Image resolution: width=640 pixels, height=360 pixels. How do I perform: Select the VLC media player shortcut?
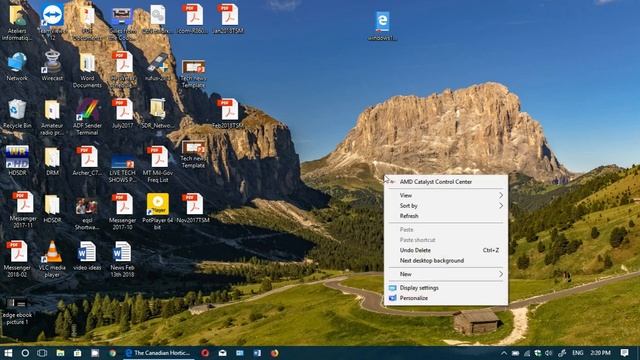(52, 259)
